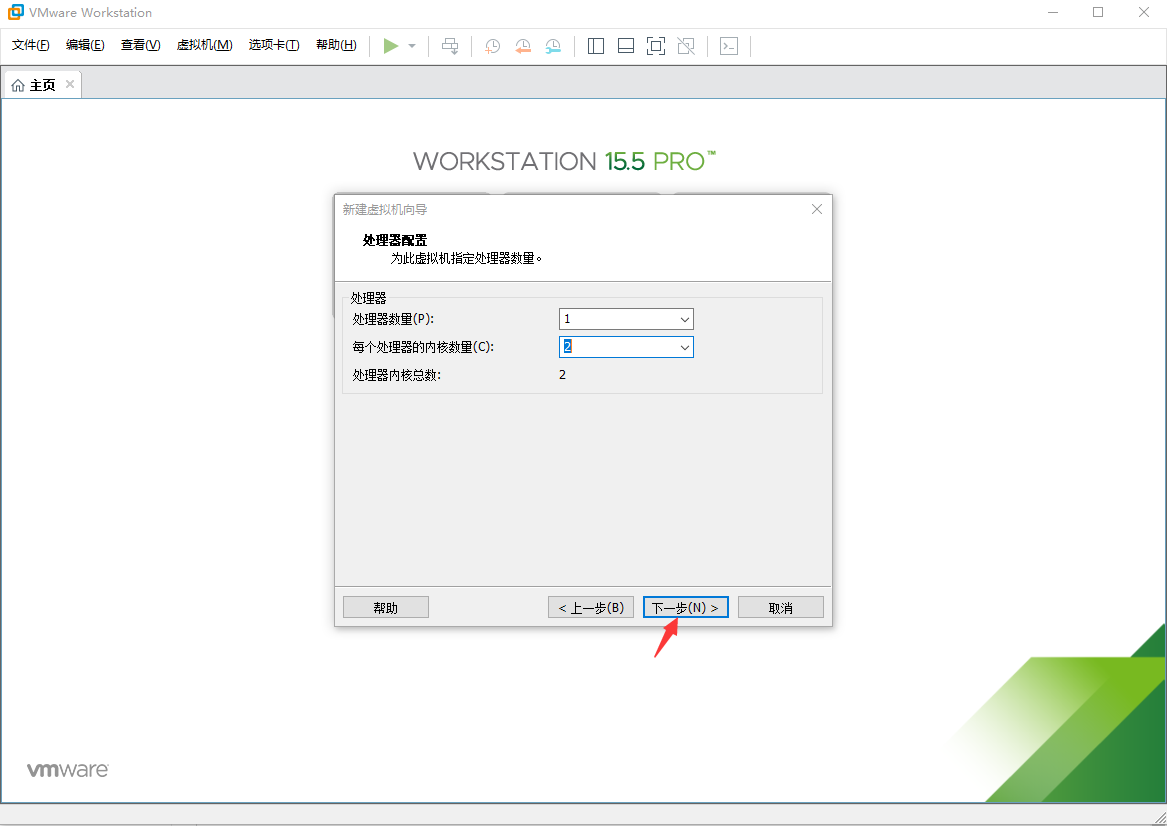
Task: Open the 选项卡(T) menu
Action: click(x=274, y=45)
